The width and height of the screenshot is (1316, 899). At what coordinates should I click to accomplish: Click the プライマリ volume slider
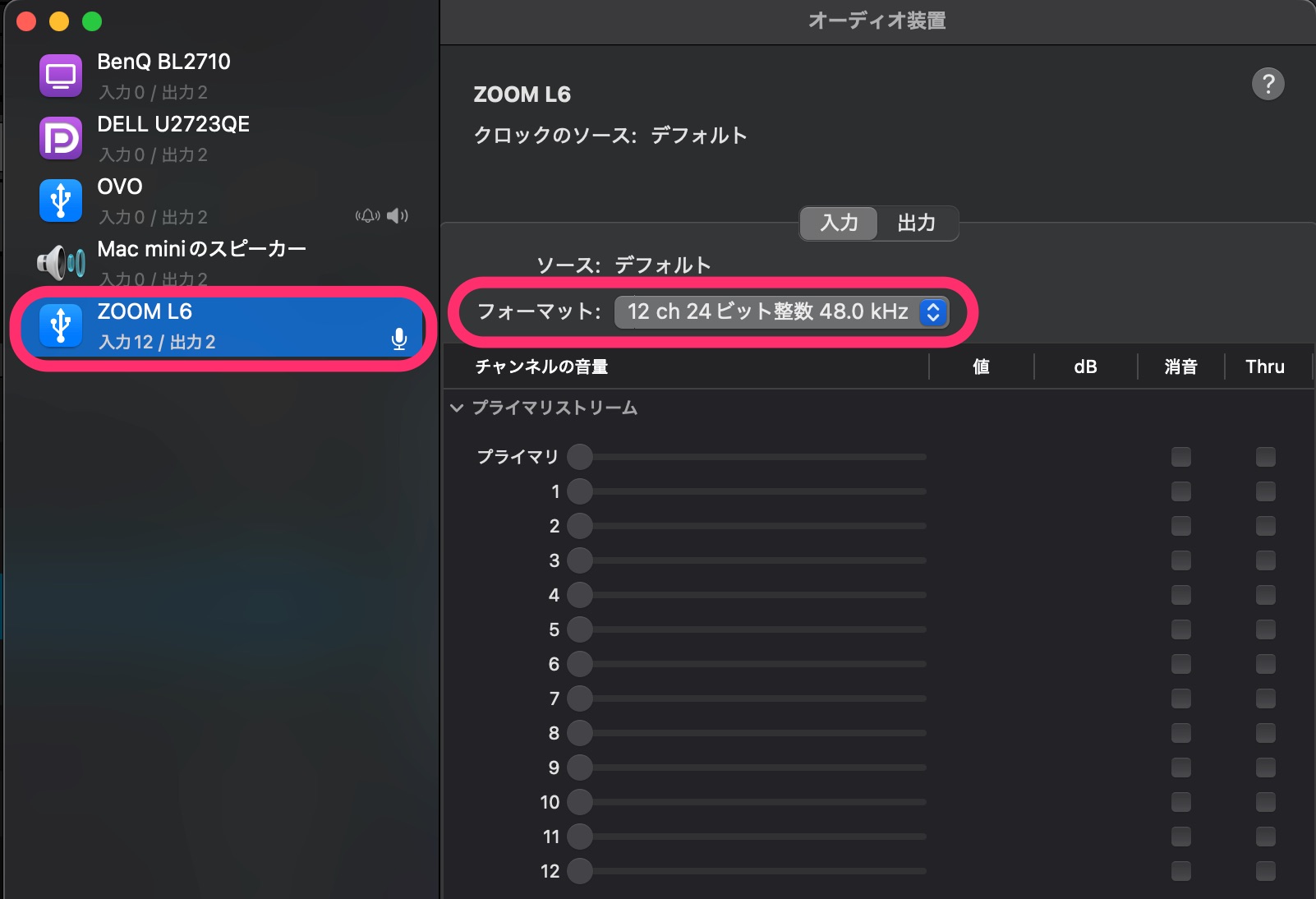(747, 457)
